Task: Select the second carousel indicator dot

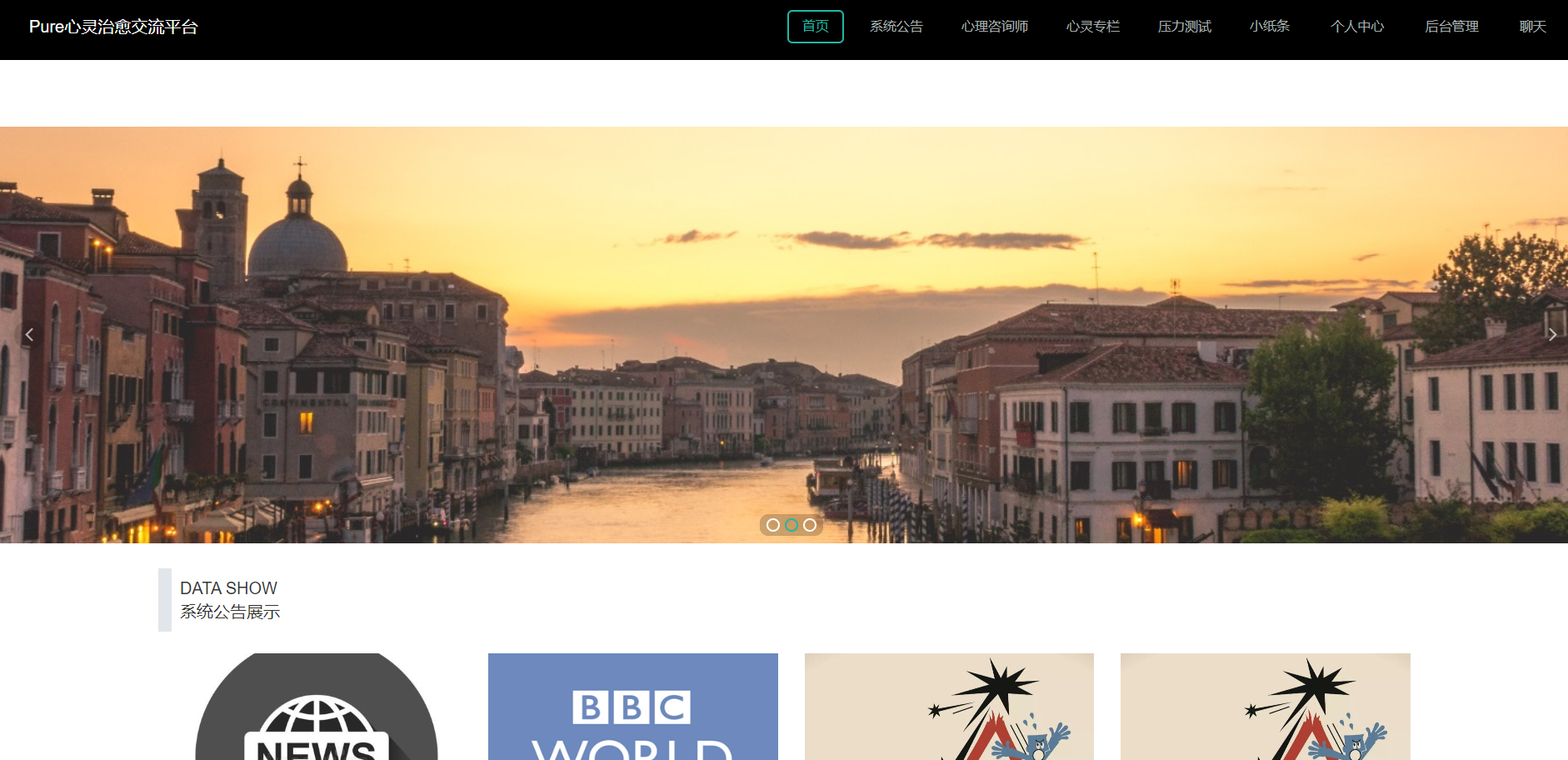Action: [x=791, y=525]
